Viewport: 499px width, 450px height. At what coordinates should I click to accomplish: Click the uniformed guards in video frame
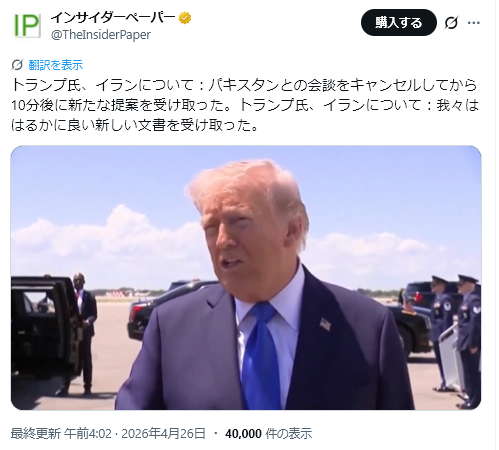tap(455, 340)
